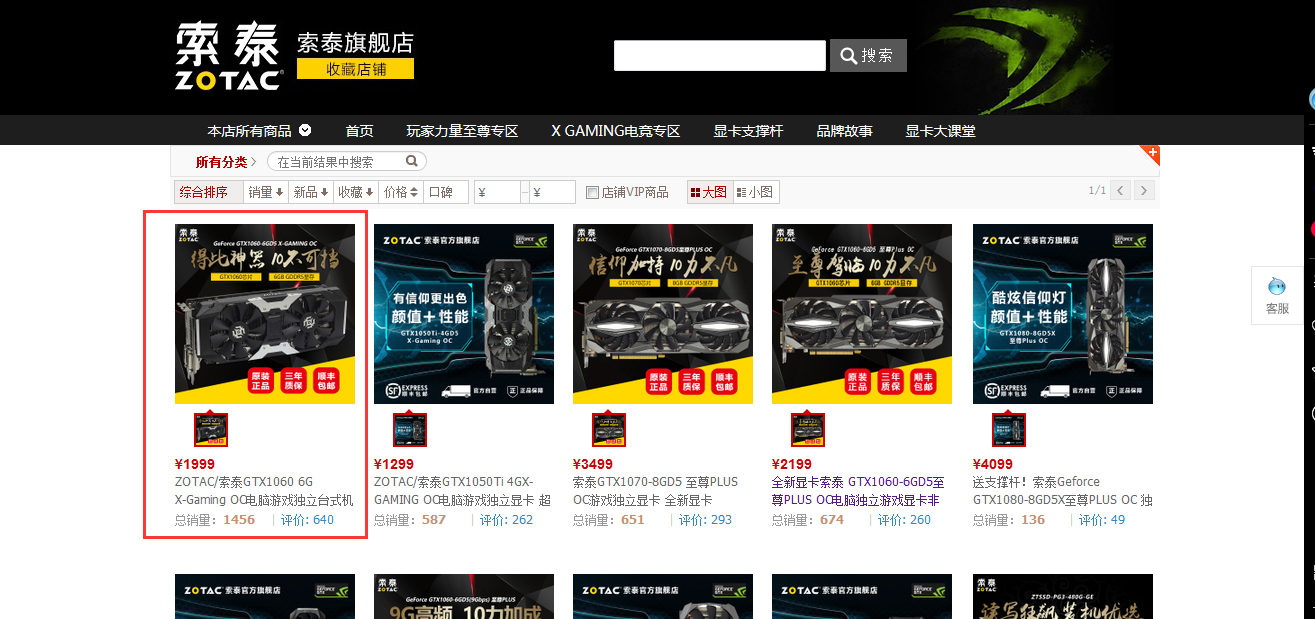Viewport: 1315px width, 619px height.
Task: Click the magnifier icon in result search box
Action: (412, 161)
